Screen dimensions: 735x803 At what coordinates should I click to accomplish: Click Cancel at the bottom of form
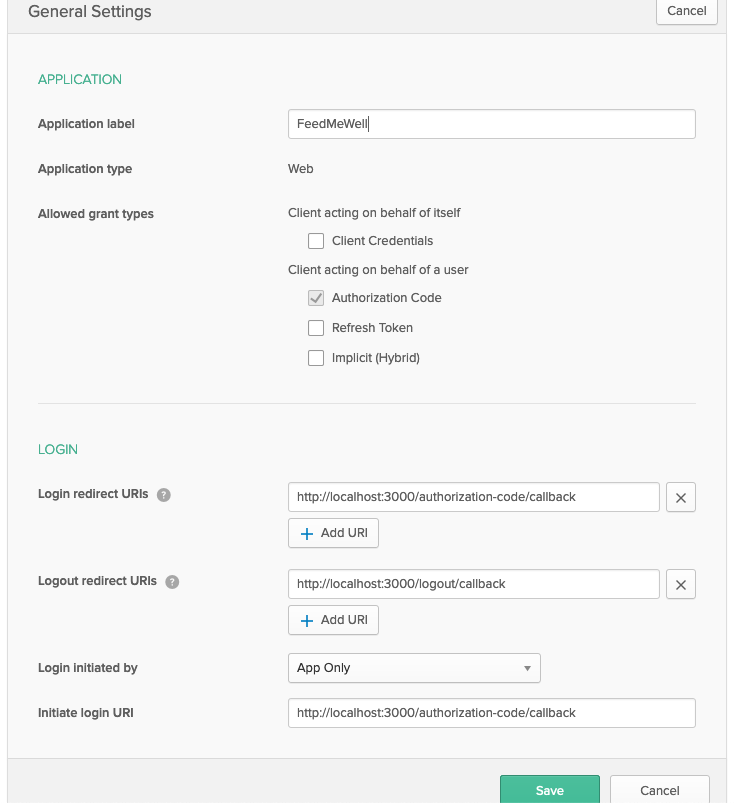click(x=659, y=790)
